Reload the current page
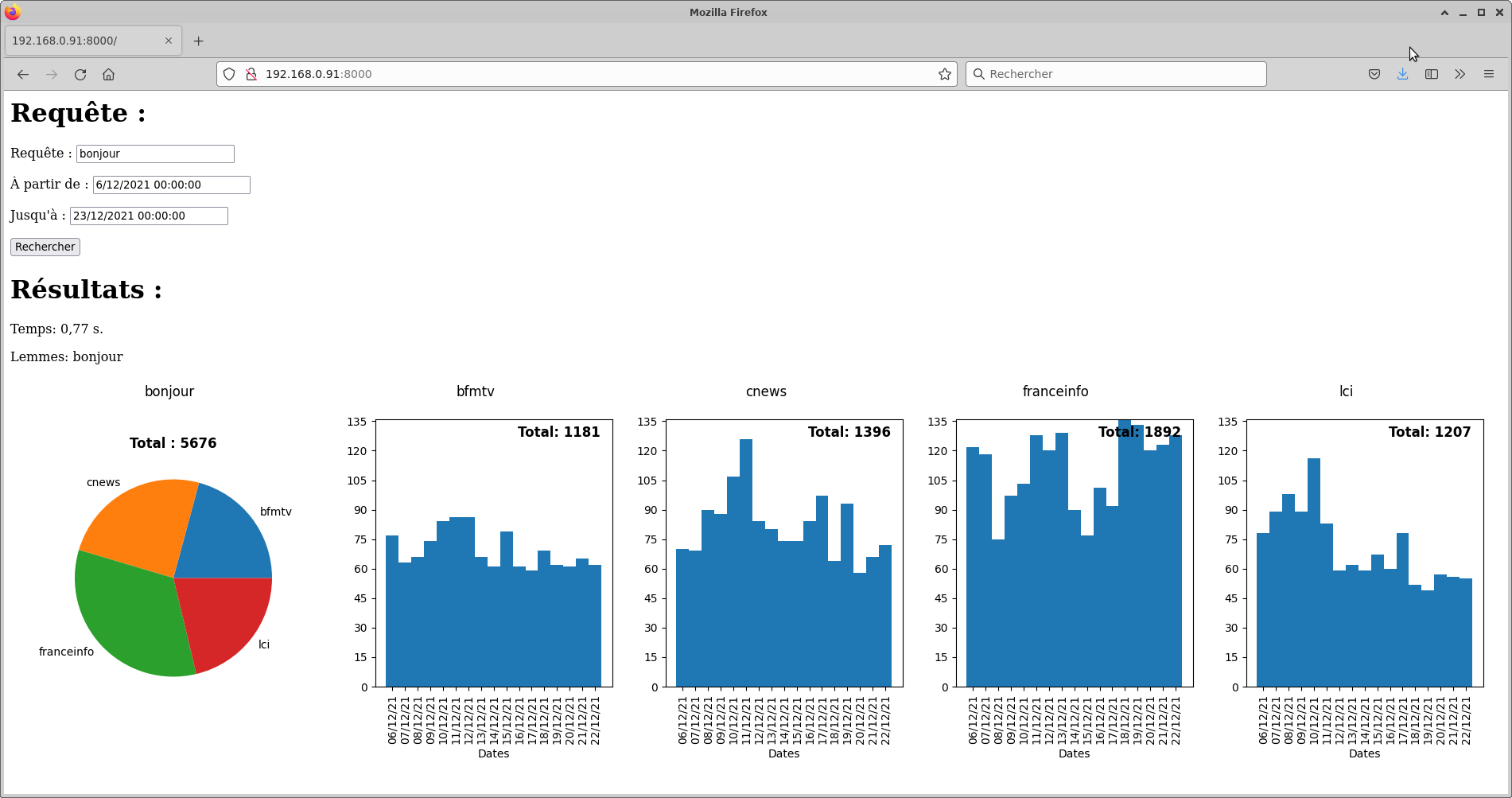Screen dimensions: 1512x798 pos(80,74)
